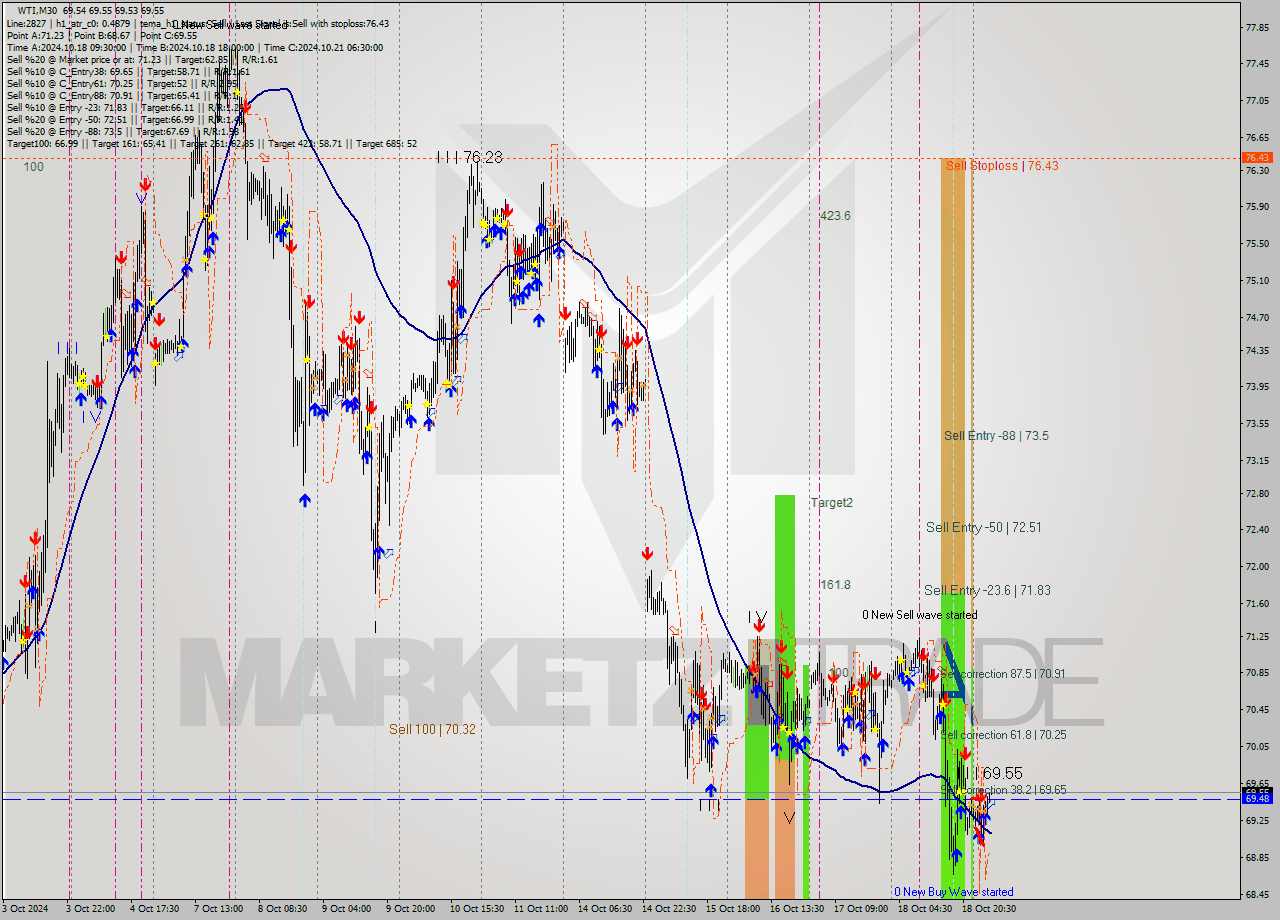The width and height of the screenshot is (1280, 920).
Task: Click the 'Sell correction 61.8 | 70.25' label
Action: pyautogui.click(x=1003, y=735)
